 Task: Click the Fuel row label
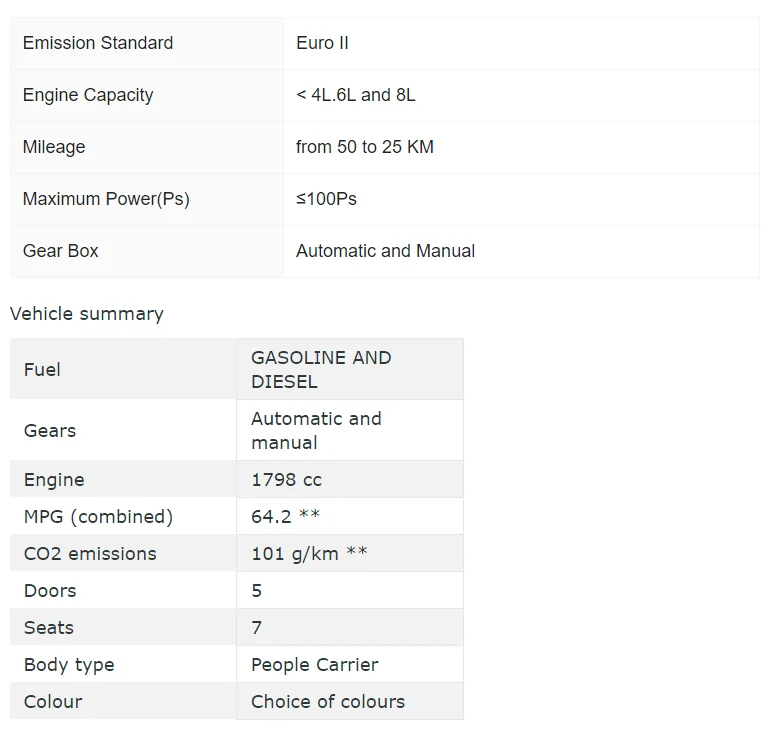point(42,370)
